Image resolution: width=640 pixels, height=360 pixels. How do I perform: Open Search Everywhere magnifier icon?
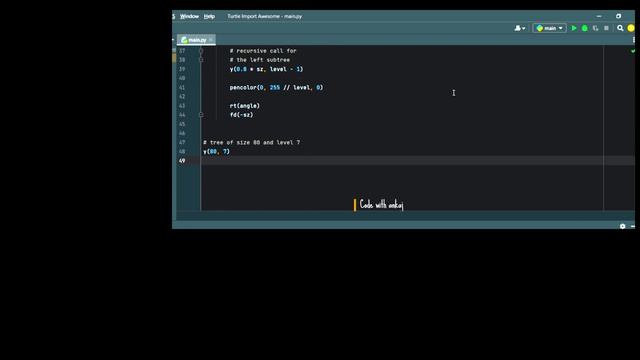tap(620, 28)
